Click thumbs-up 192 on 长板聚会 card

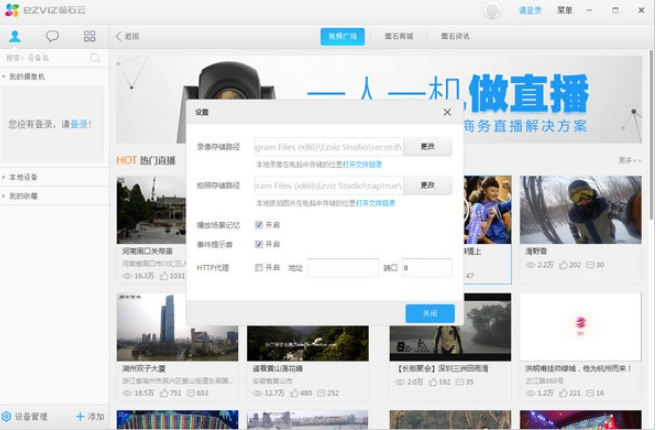[x=433, y=382]
